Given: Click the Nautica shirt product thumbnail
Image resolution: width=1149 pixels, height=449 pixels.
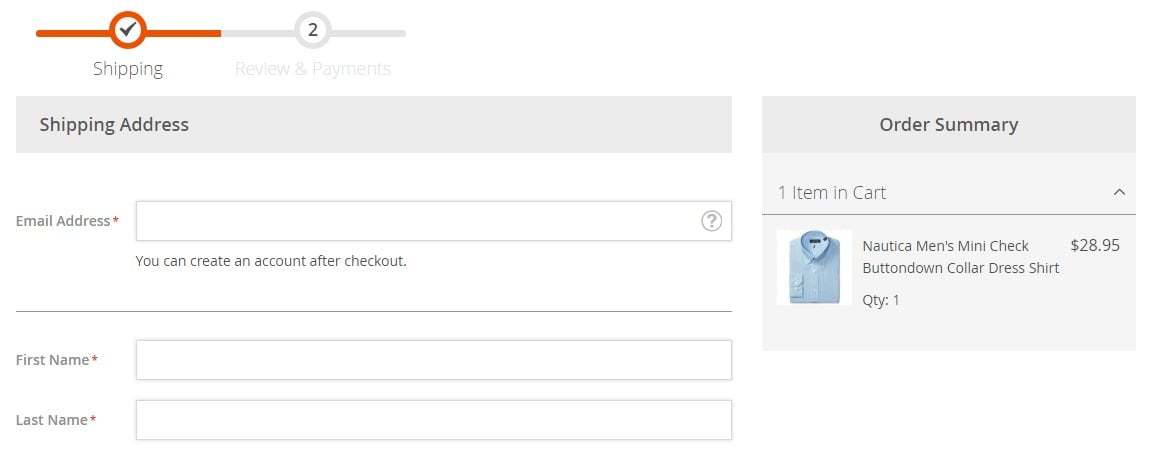Looking at the screenshot, I should point(814,267).
